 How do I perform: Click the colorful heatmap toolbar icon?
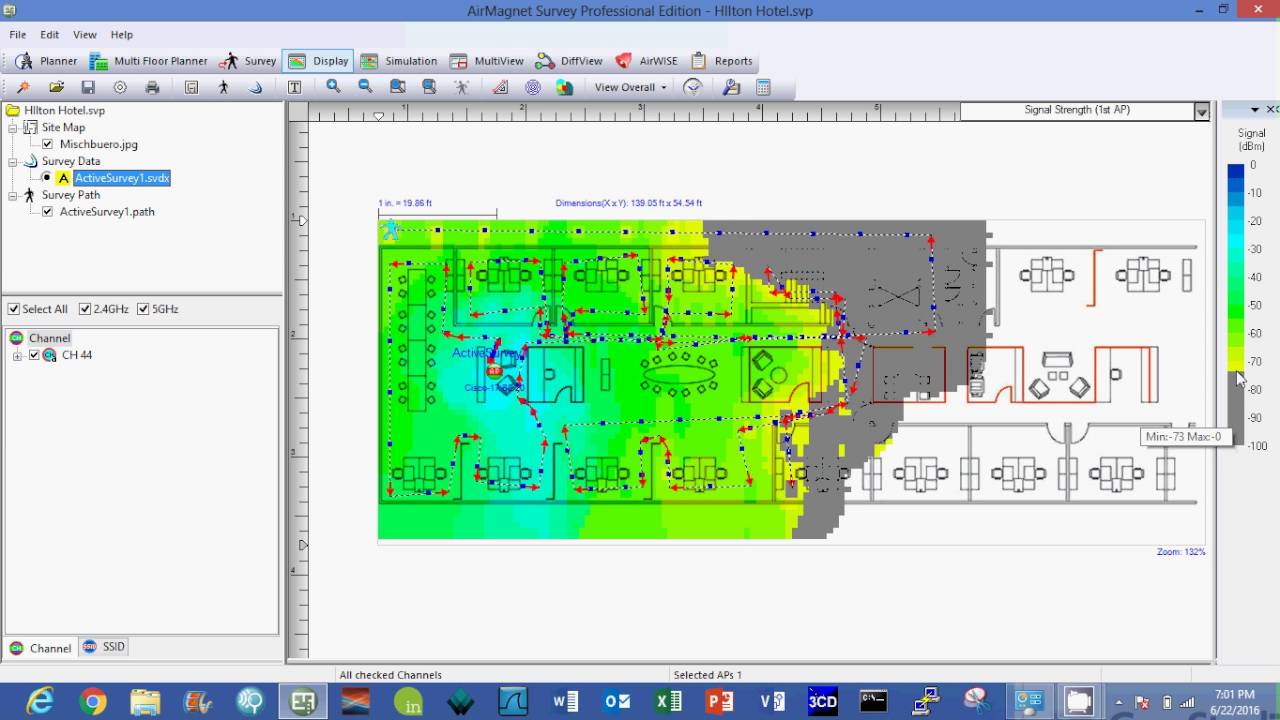565,88
